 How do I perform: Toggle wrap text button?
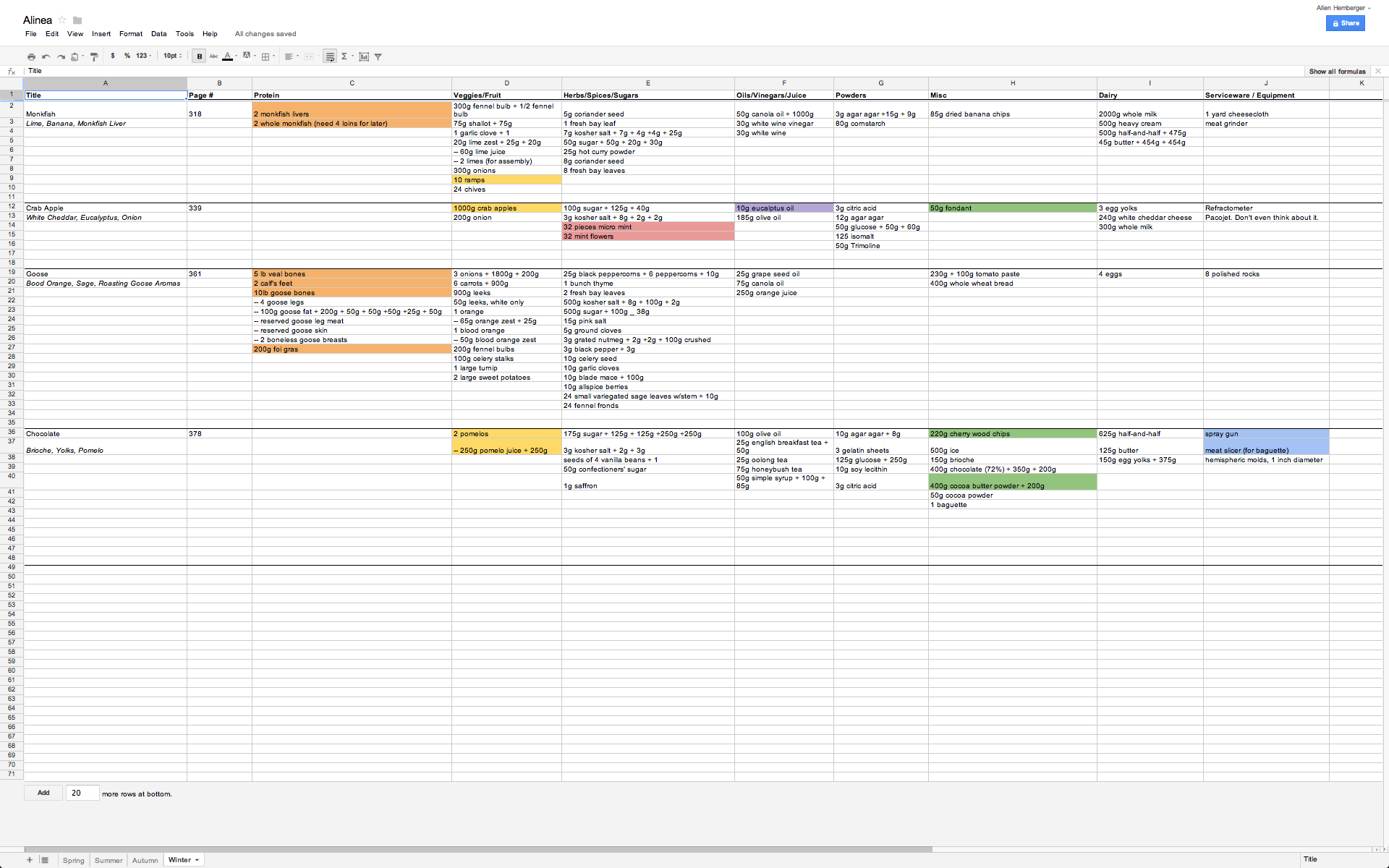(x=330, y=56)
